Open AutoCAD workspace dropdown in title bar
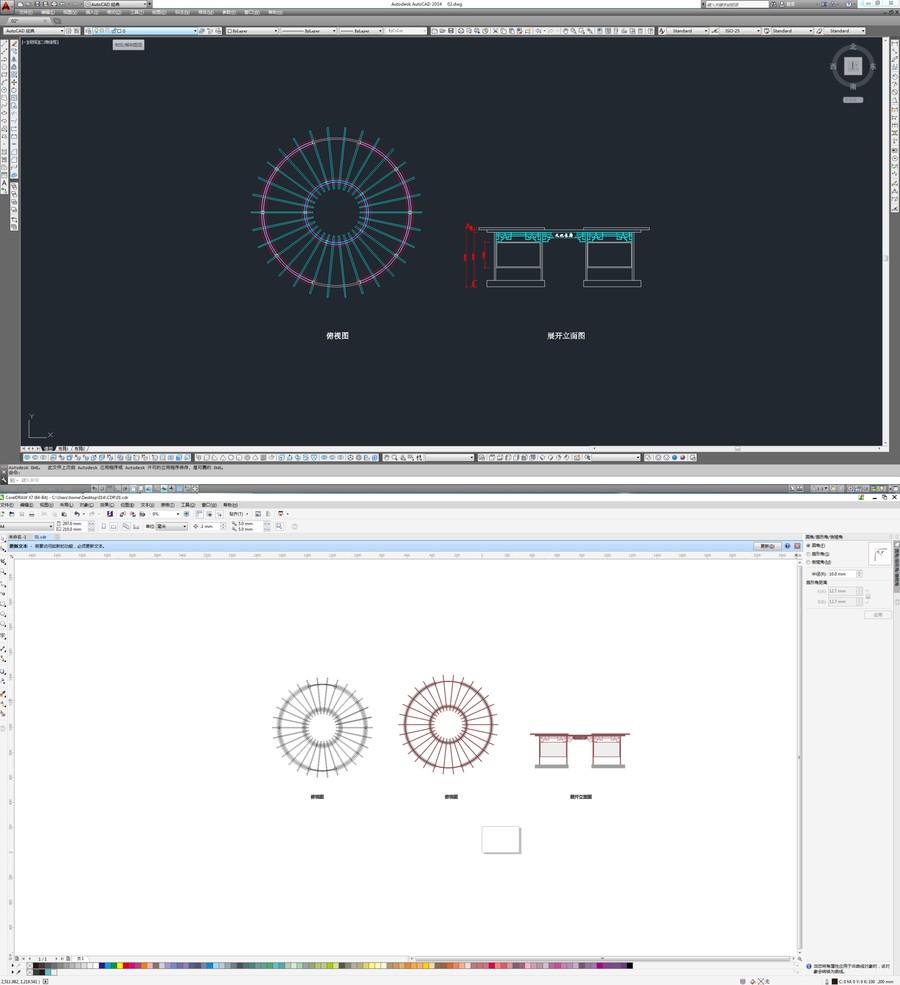 (x=117, y=4)
